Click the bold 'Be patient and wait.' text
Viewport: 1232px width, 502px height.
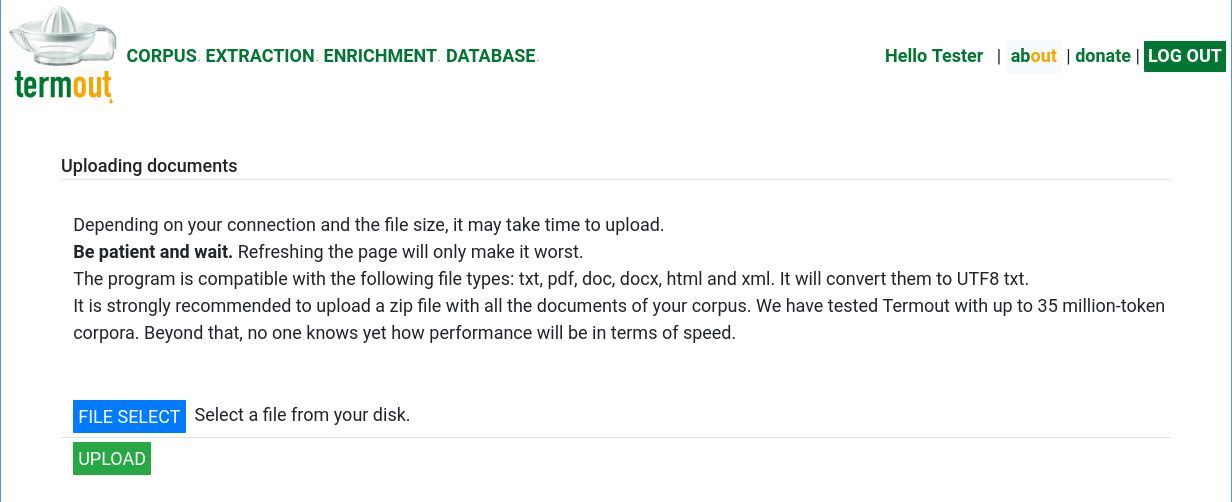(x=153, y=251)
